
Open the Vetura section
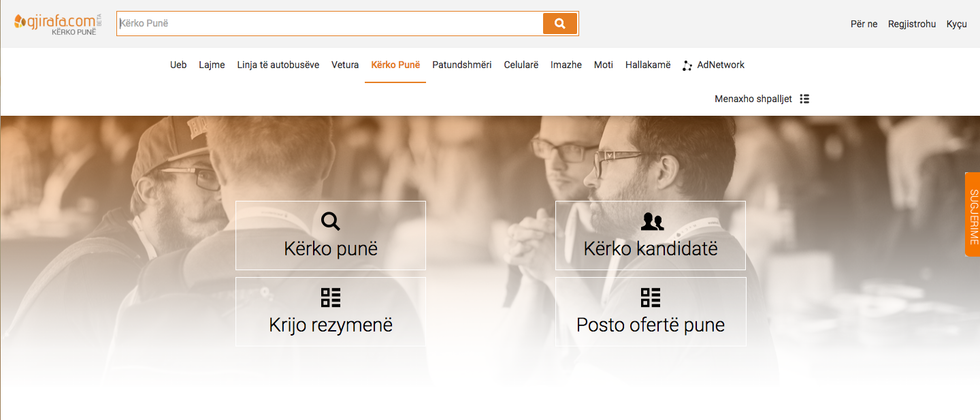coord(345,65)
